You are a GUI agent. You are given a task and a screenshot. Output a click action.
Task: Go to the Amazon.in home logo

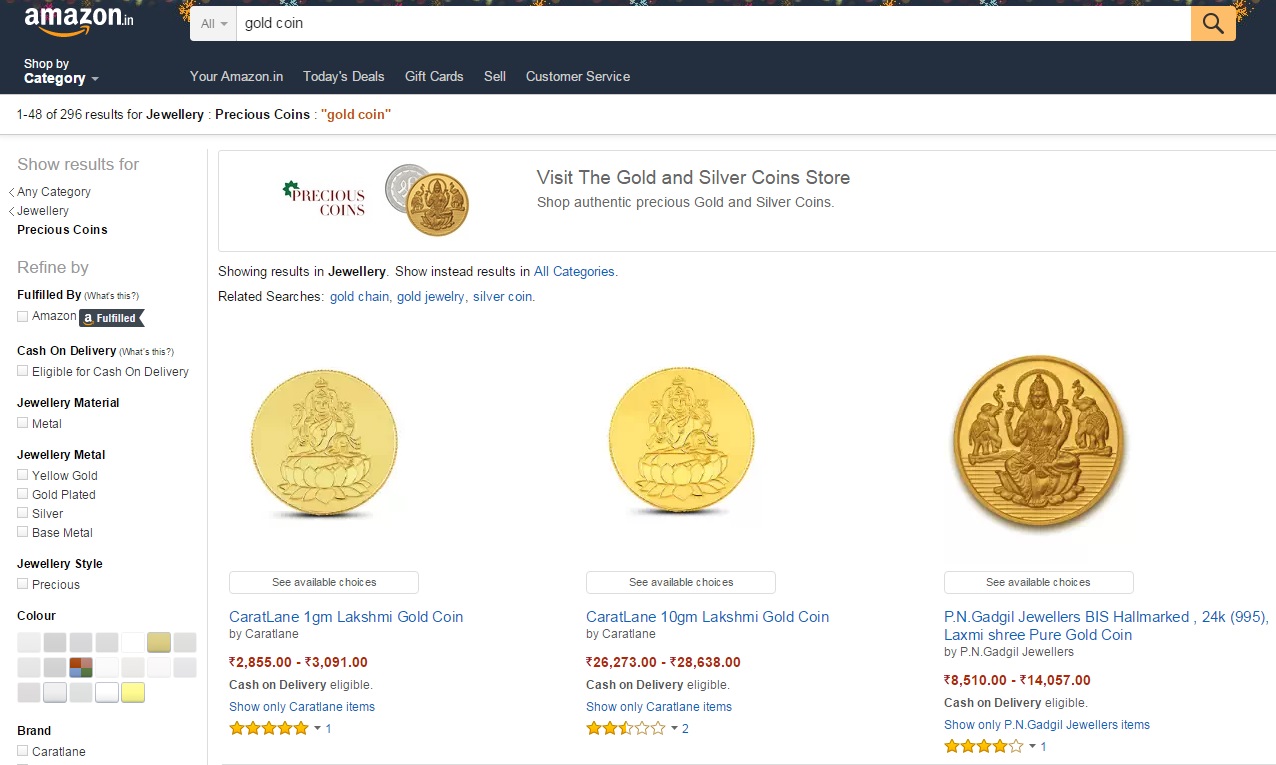[x=79, y=19]
